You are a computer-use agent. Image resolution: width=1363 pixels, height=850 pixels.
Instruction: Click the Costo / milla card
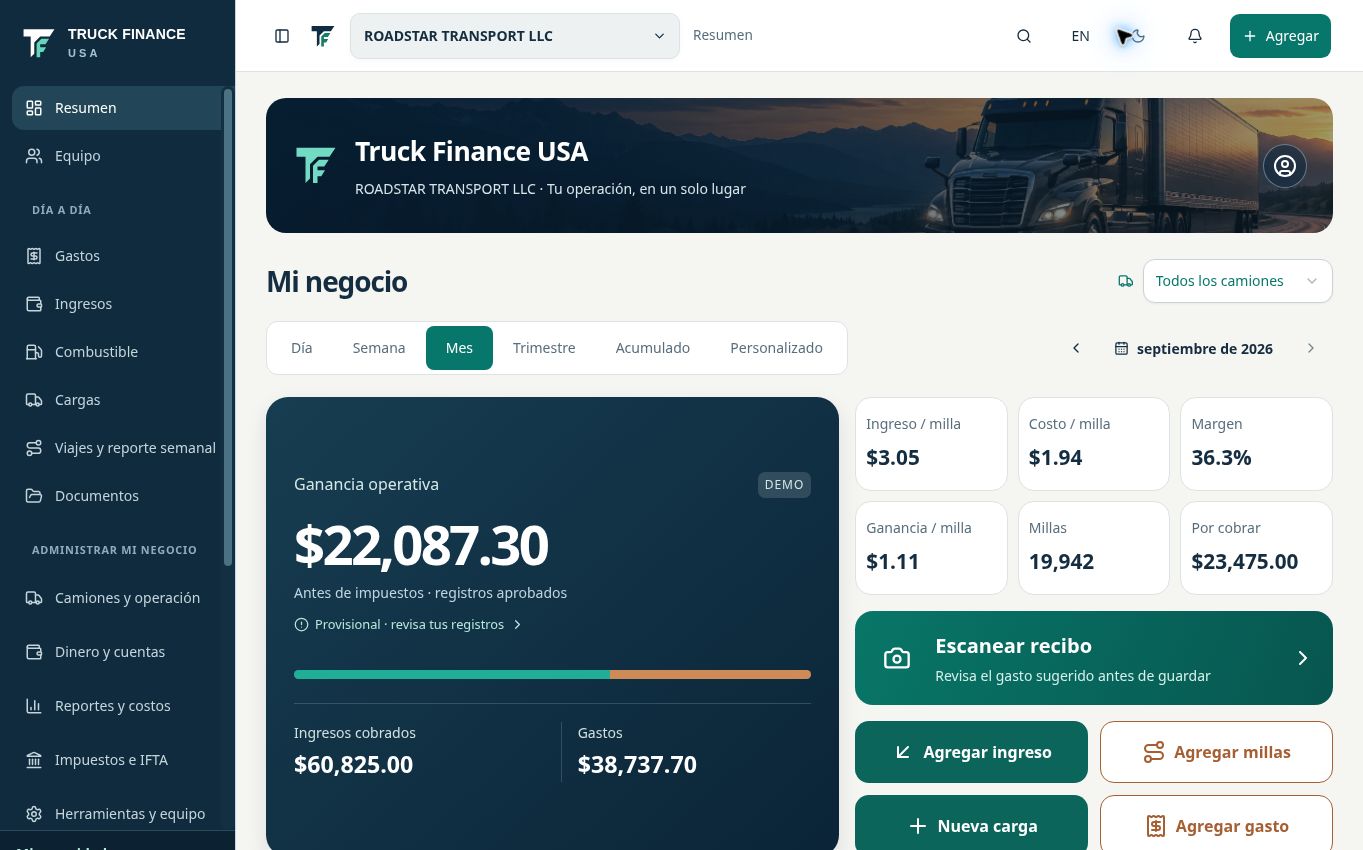tap(1094, 444)
